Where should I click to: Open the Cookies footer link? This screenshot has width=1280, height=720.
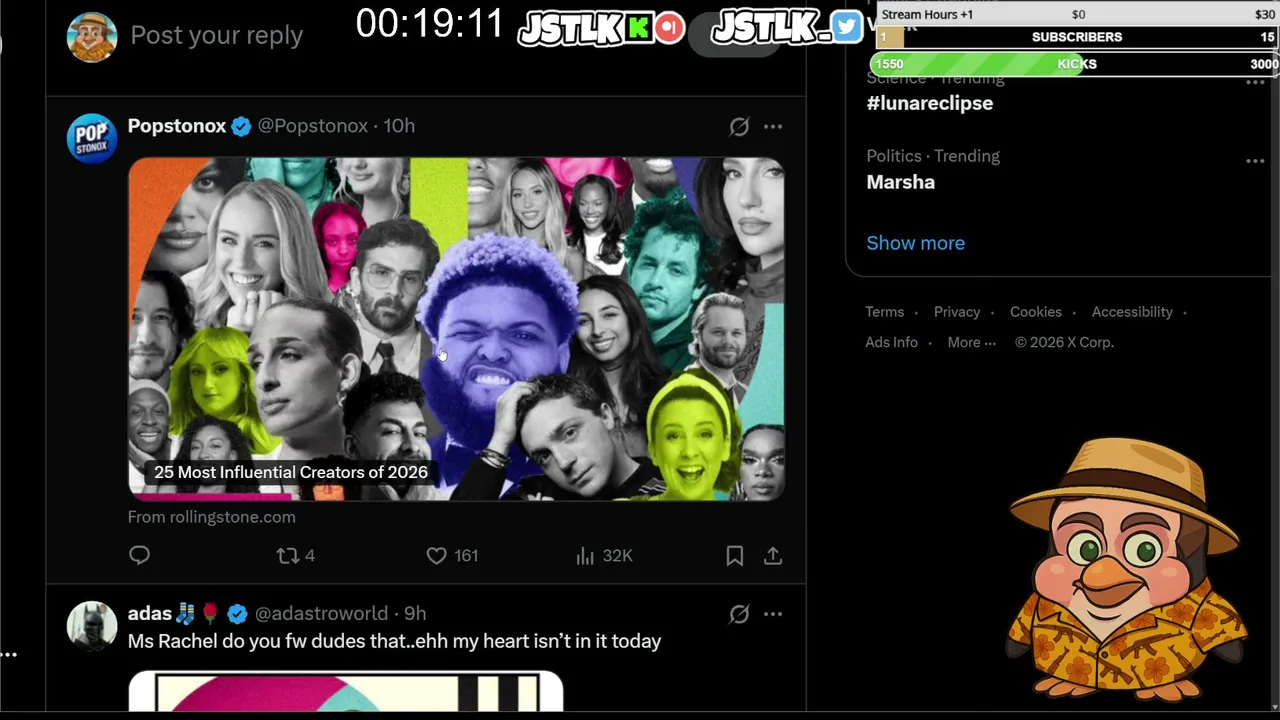(x=1036, y=312)
